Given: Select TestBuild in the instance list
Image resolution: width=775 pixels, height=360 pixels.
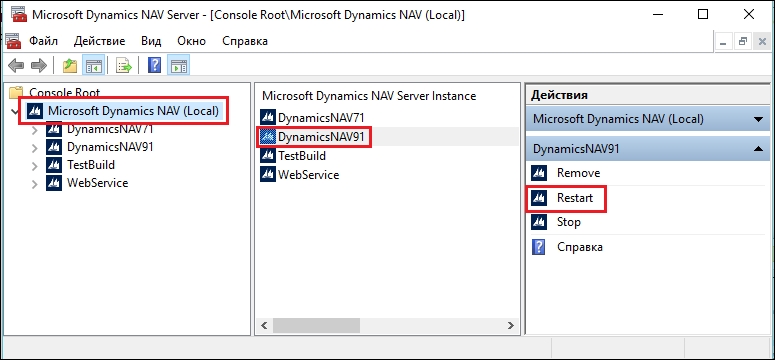Looking at the screenshot, I should (302, 156).
